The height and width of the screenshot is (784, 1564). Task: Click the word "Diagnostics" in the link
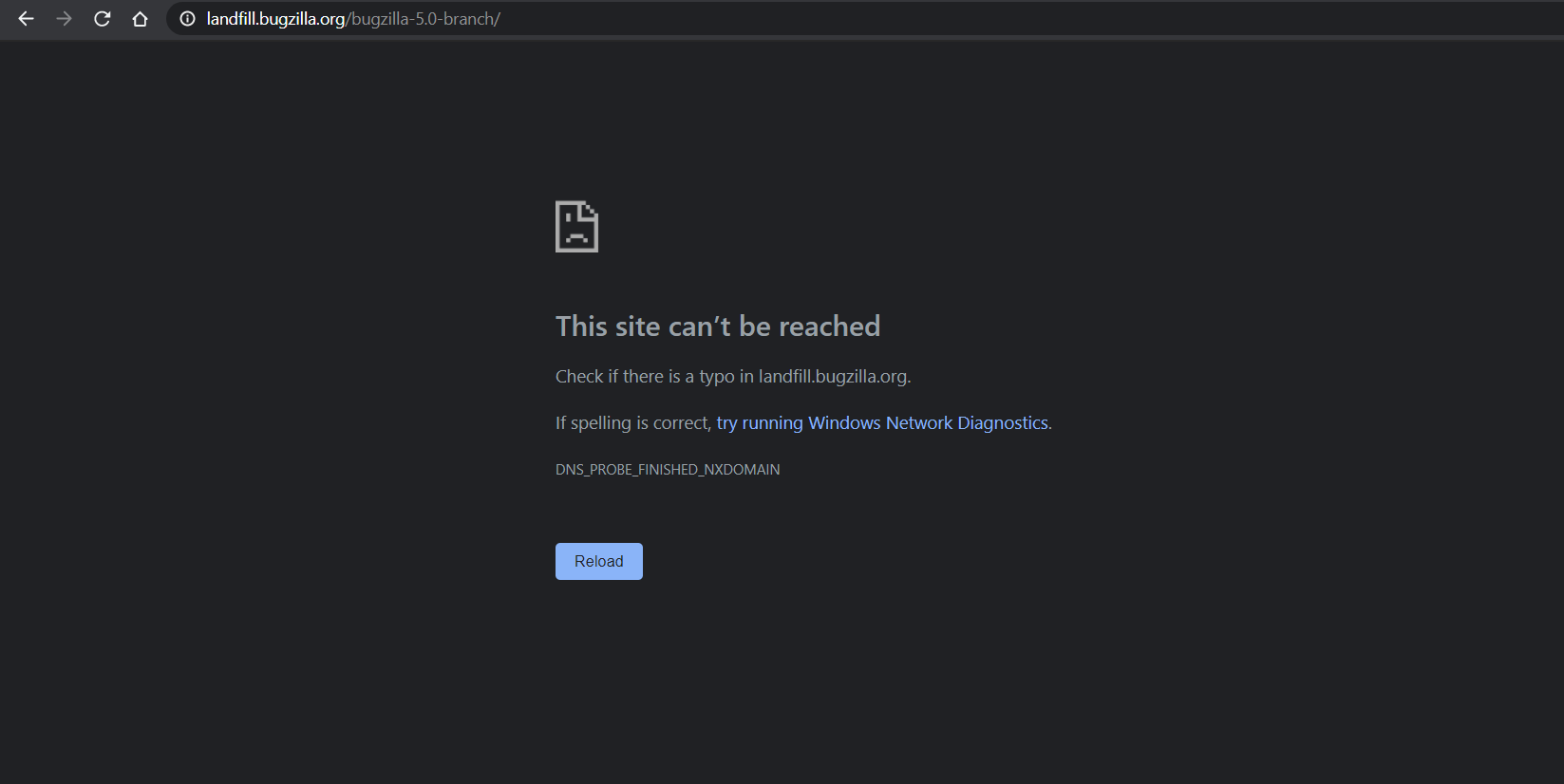1002,423
